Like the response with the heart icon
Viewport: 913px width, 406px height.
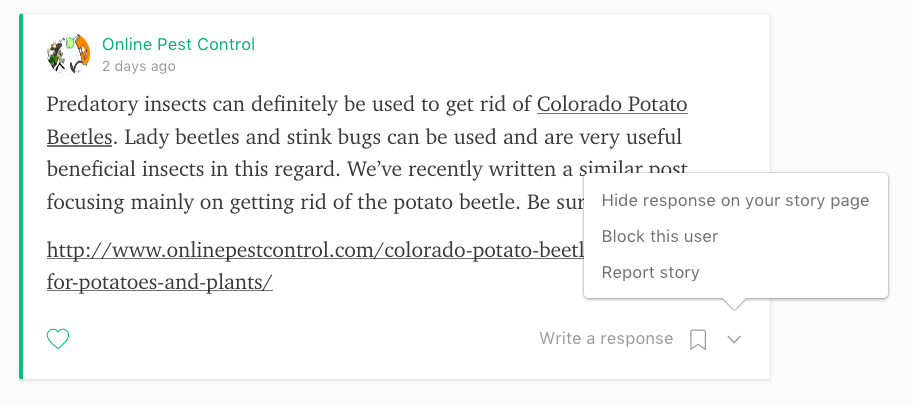tap(59, 339)
